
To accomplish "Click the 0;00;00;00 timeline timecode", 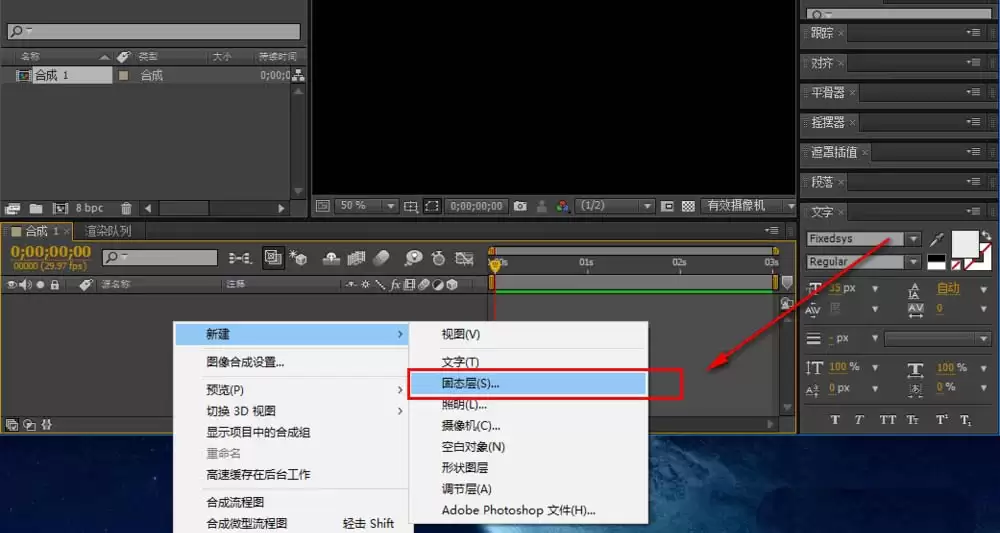I will 50,252.
